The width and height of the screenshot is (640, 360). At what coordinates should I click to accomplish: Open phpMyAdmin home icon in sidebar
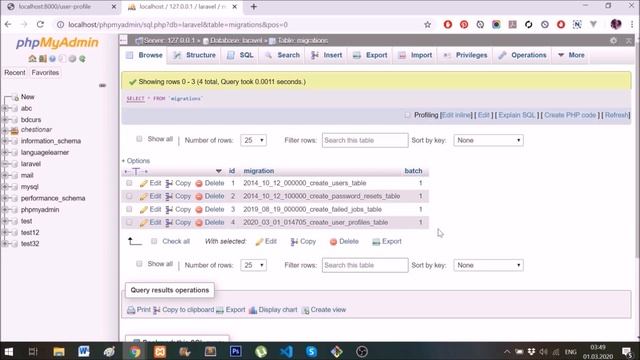(x=32, y=59)
